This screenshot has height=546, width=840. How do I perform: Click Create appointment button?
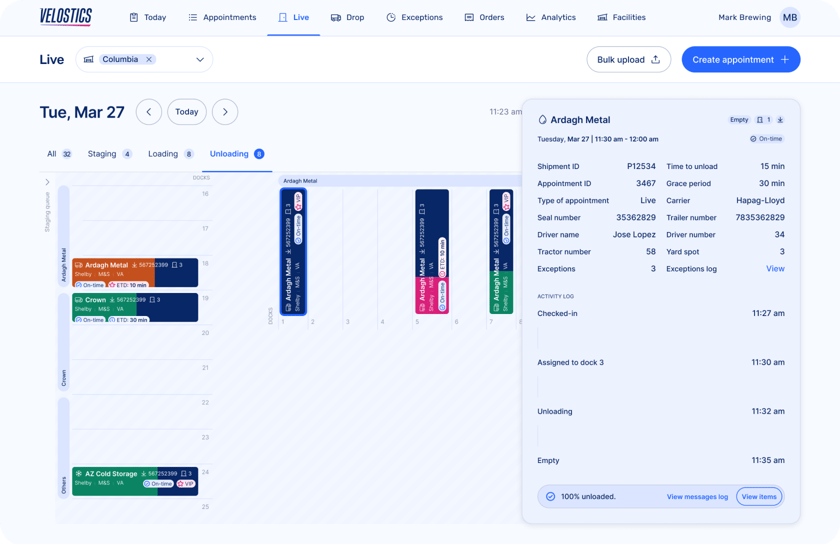pyautogui.click(x=741, y=59)
